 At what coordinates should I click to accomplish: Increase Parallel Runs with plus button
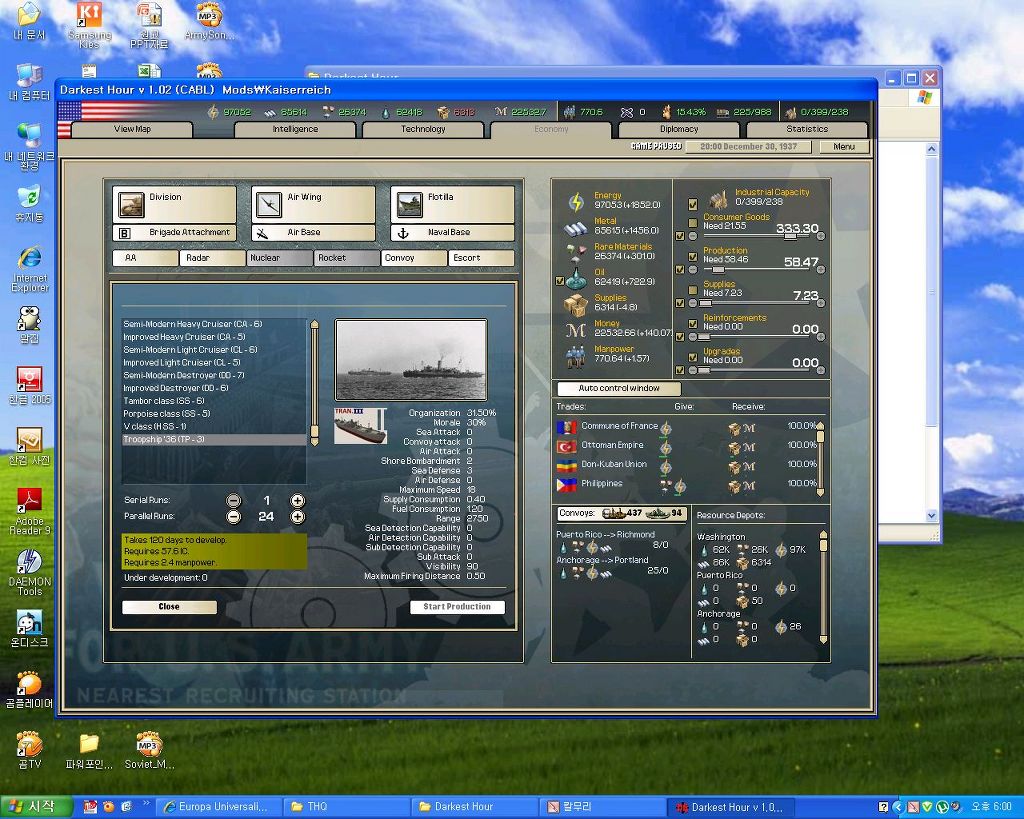point(297,517)
